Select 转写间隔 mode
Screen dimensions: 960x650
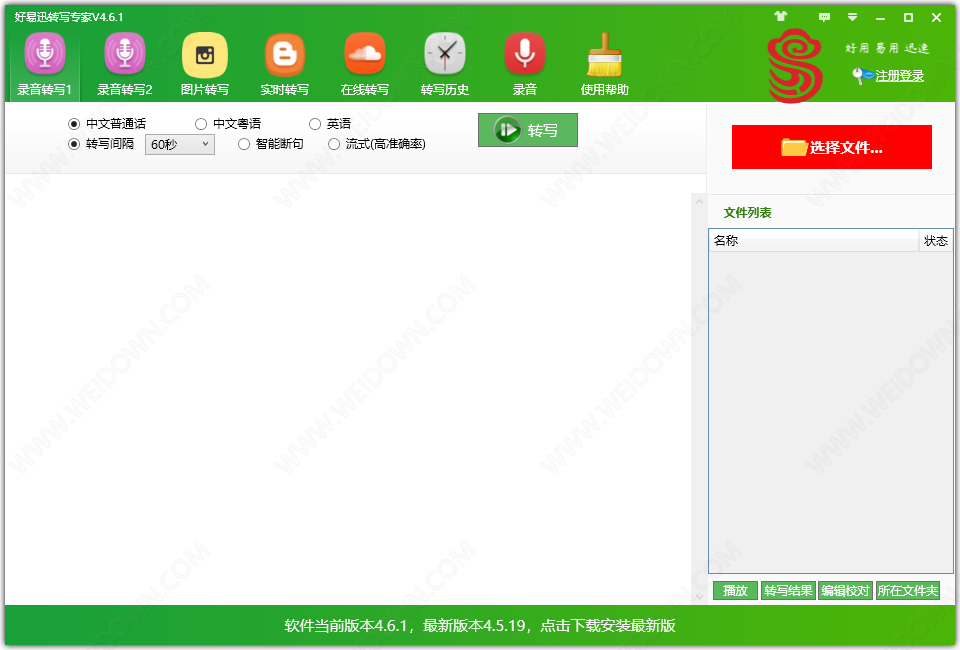[x=101, y=144]
